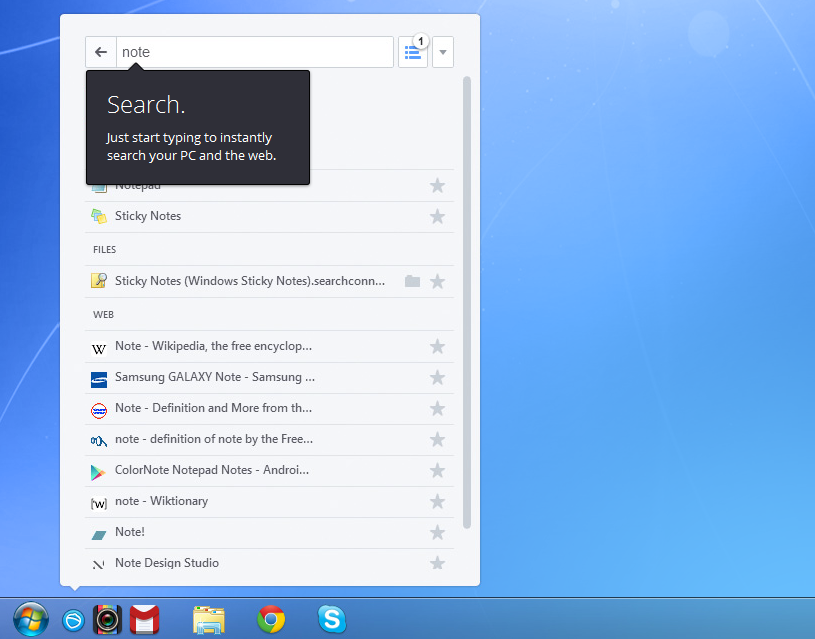Click the Merriam-Webster dictionary icon
Viewport: 815px width, 639px height.
click(x=99, y=409)
